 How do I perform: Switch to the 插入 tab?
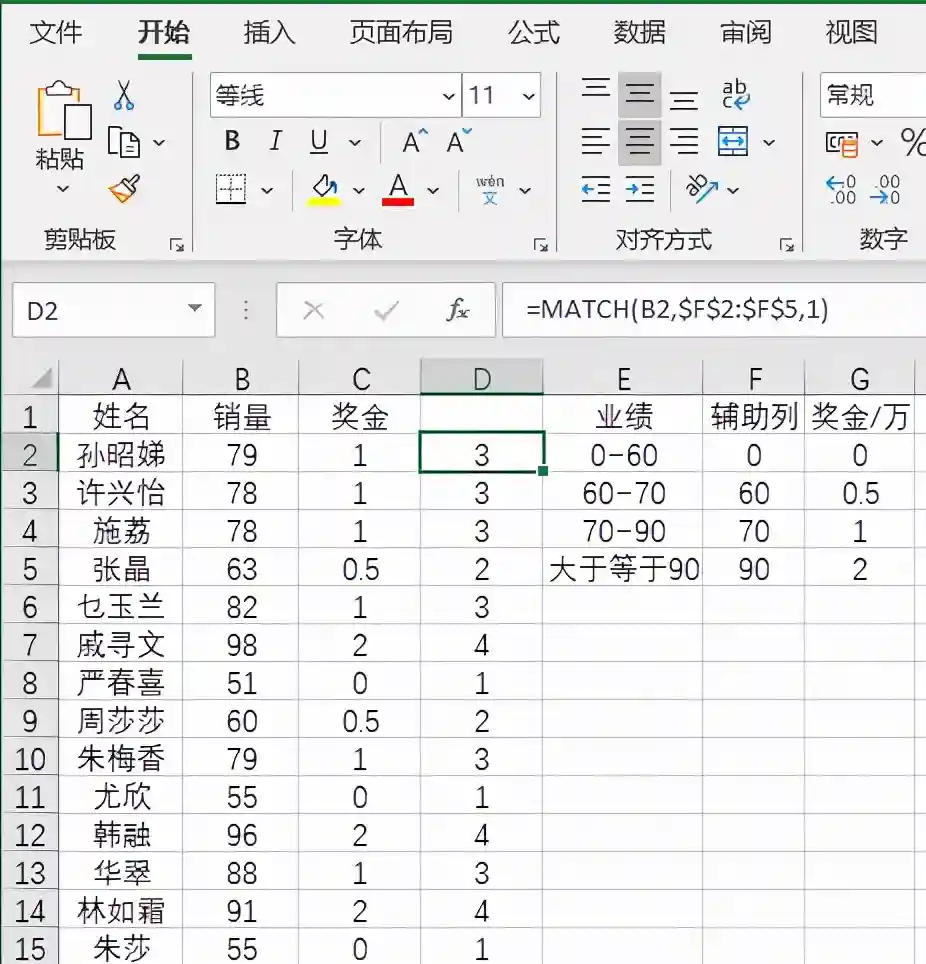269,32
